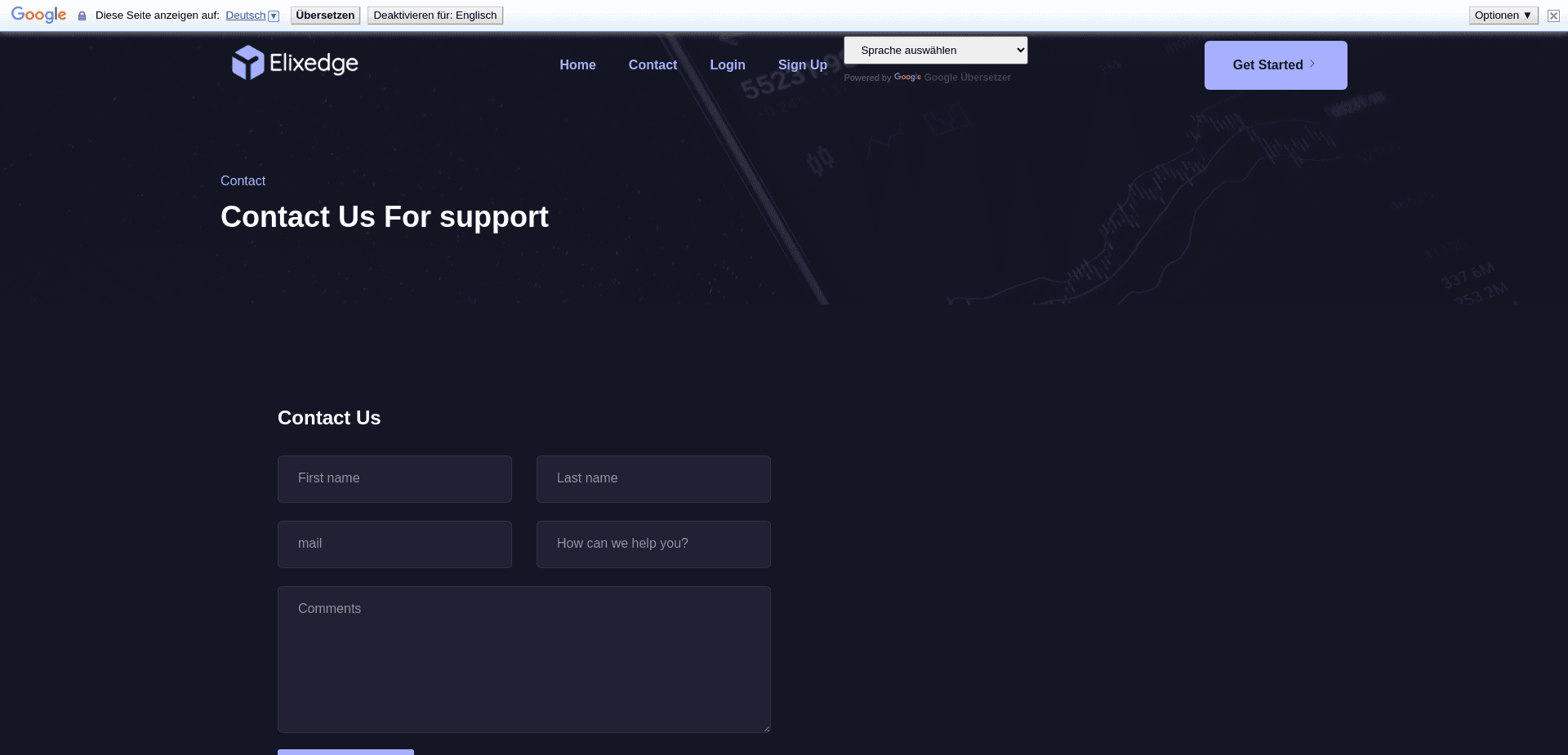The image size is (1568, 755).
Task: Click the Get Started button
Action: 1276,64
